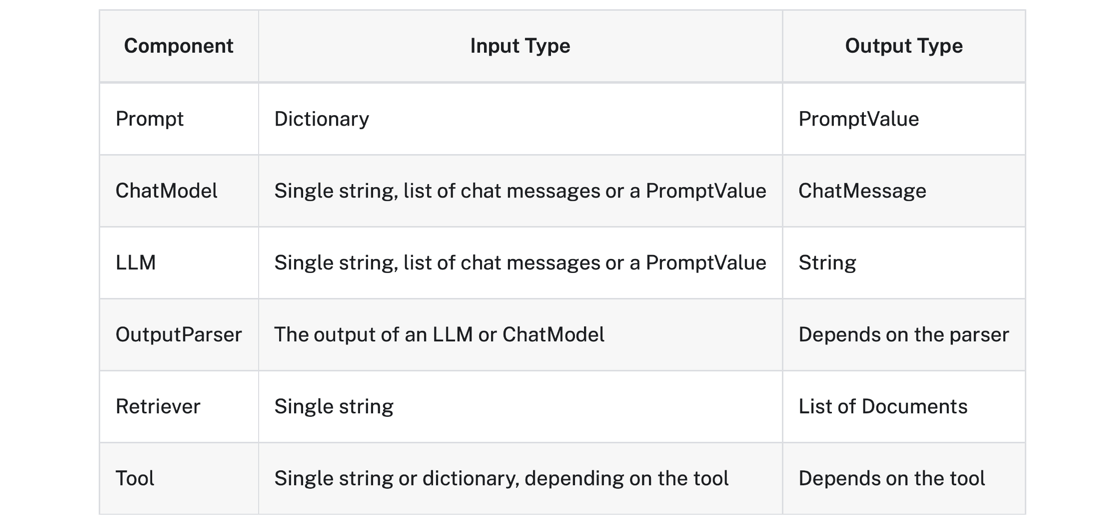Click 'Depends on the parser' output cell
1113x522 pixels.
tap(904, 335)
